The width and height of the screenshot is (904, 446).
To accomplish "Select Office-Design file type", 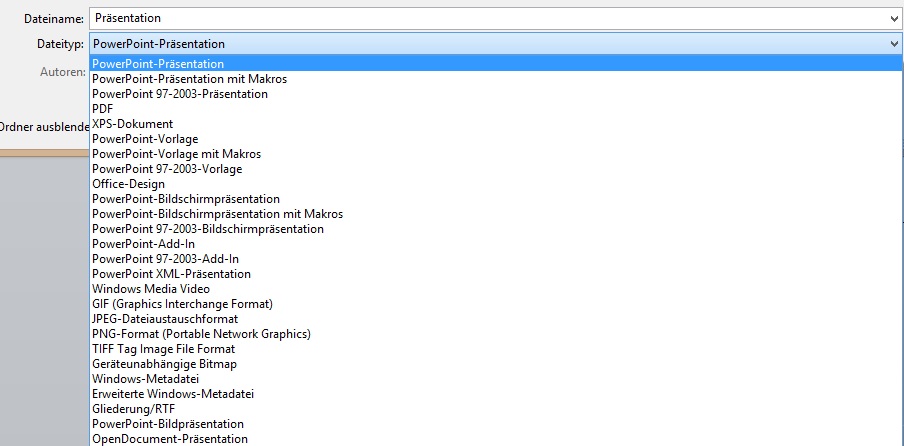I will (x=496, y=183).
